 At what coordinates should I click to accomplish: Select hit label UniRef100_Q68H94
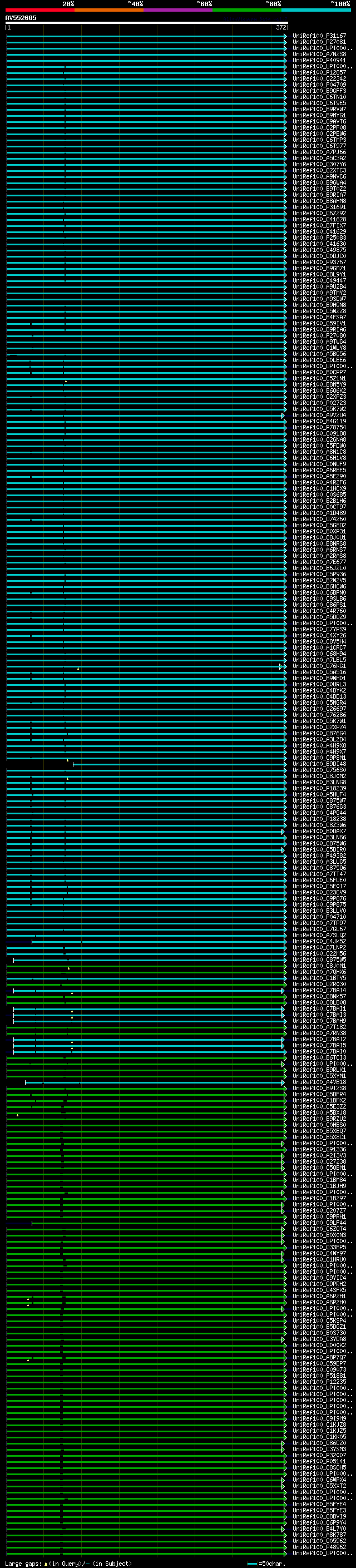319,654
